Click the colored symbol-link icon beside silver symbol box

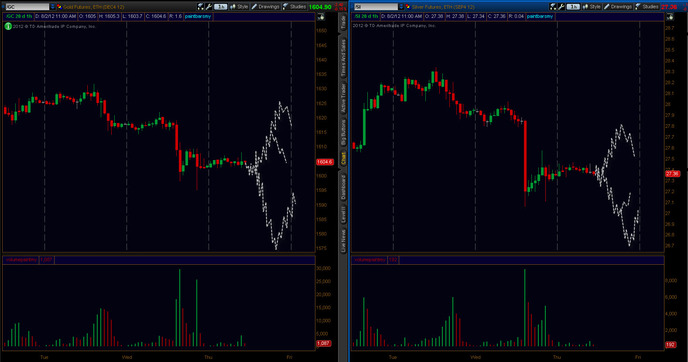[408, 7]
